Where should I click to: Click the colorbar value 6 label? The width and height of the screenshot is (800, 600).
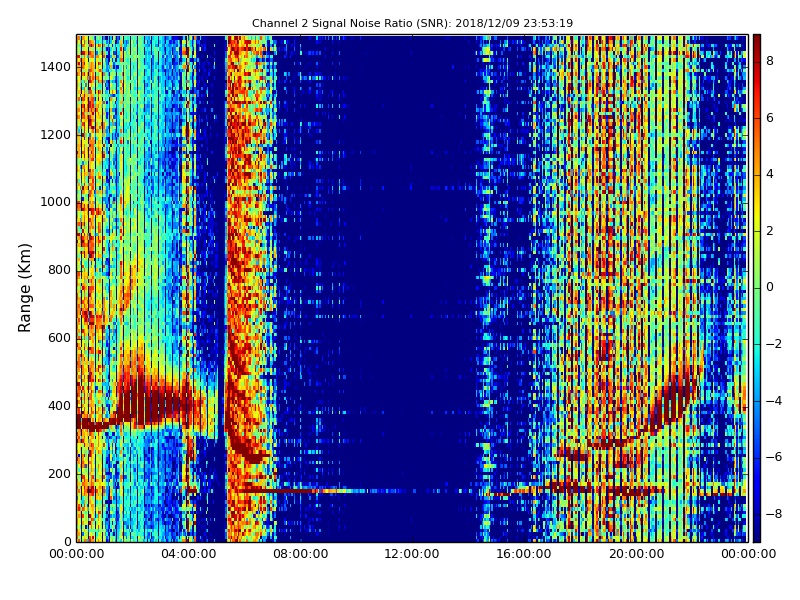[770, 118]
